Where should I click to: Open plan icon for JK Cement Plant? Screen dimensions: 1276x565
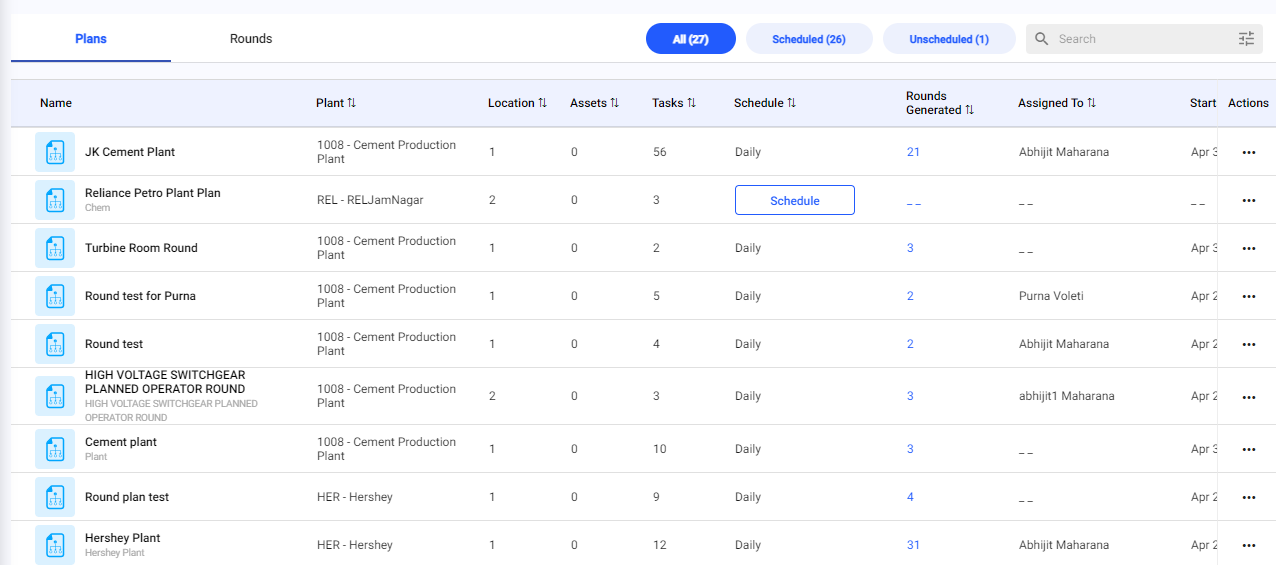pos(55,152)
